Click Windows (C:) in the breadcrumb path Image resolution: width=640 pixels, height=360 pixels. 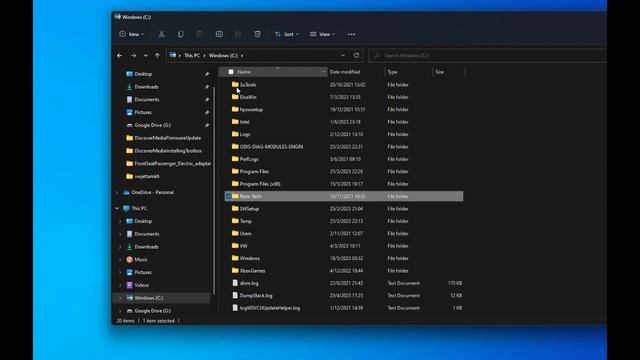click(x=223, y=56)
